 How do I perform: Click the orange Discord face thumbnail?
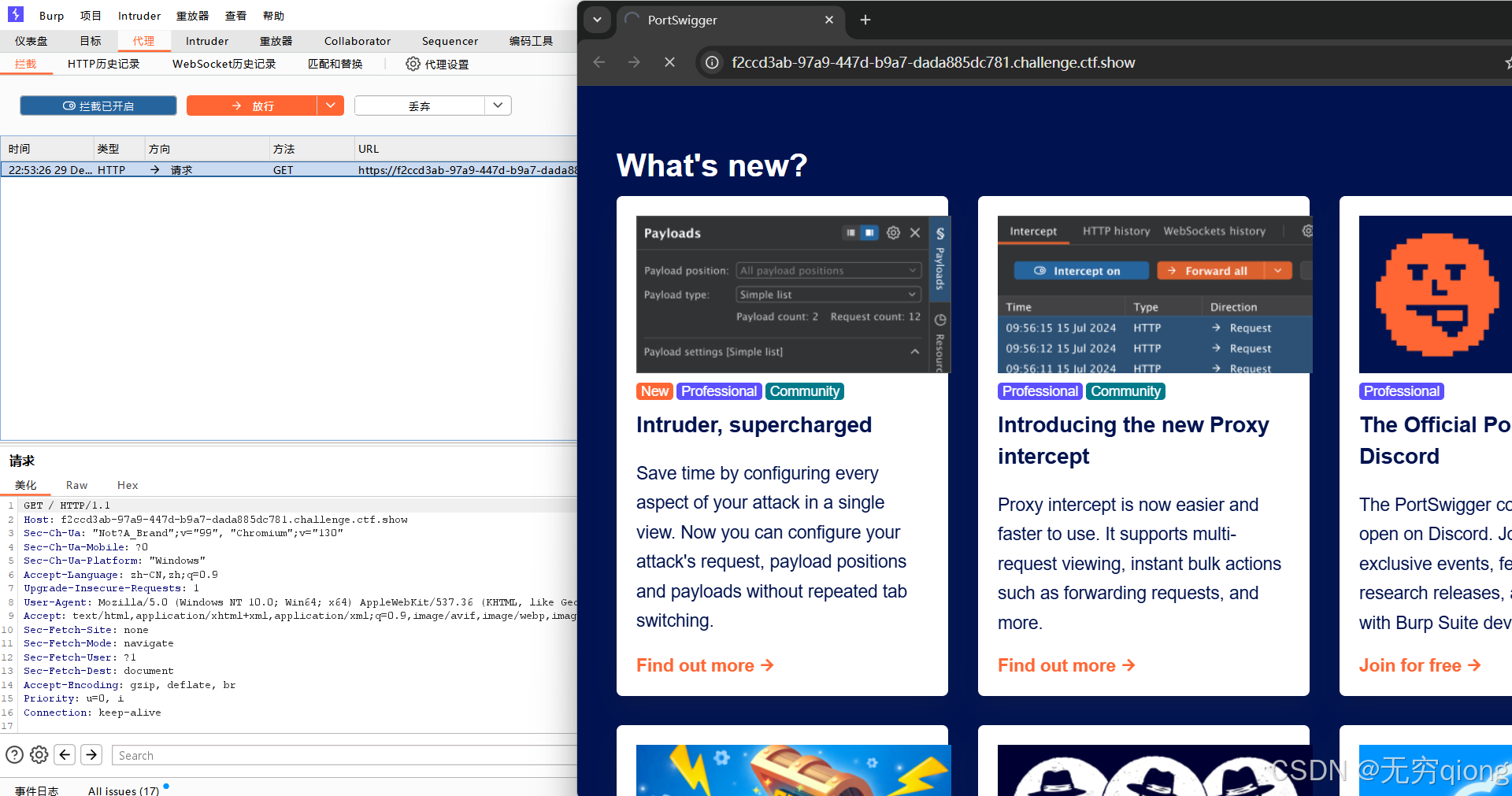1436,294
